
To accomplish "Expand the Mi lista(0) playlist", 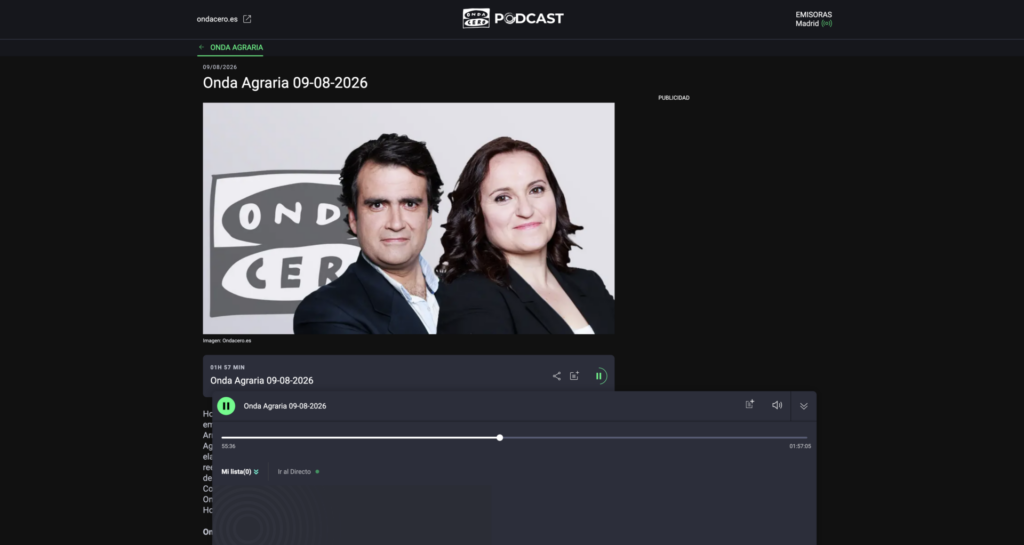I will click(240, 471).
